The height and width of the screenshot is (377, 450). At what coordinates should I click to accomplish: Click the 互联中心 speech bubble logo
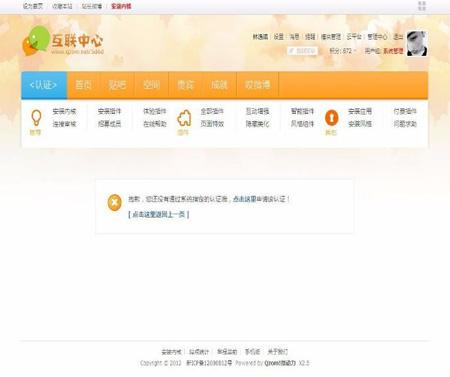(x=63, y=41)
